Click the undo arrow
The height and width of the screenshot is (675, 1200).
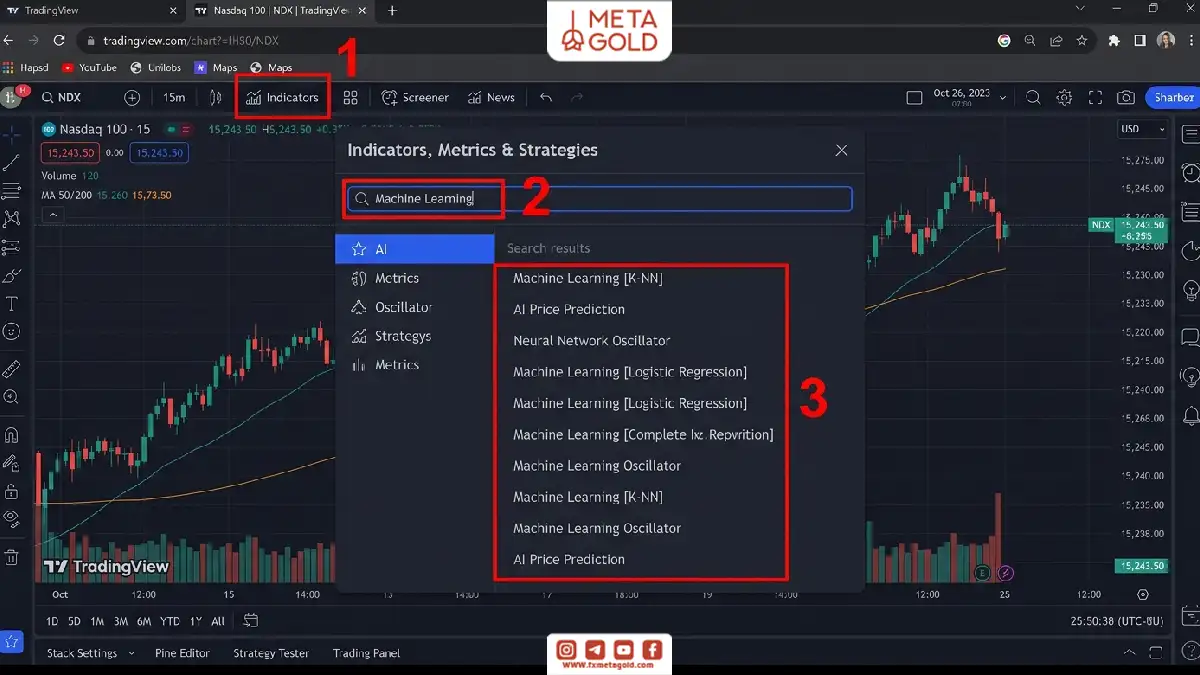tap(545, 97)
